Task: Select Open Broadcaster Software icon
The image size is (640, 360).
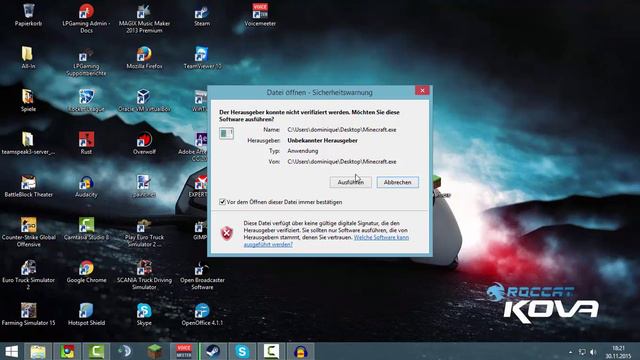Action: tap(202, 275)
